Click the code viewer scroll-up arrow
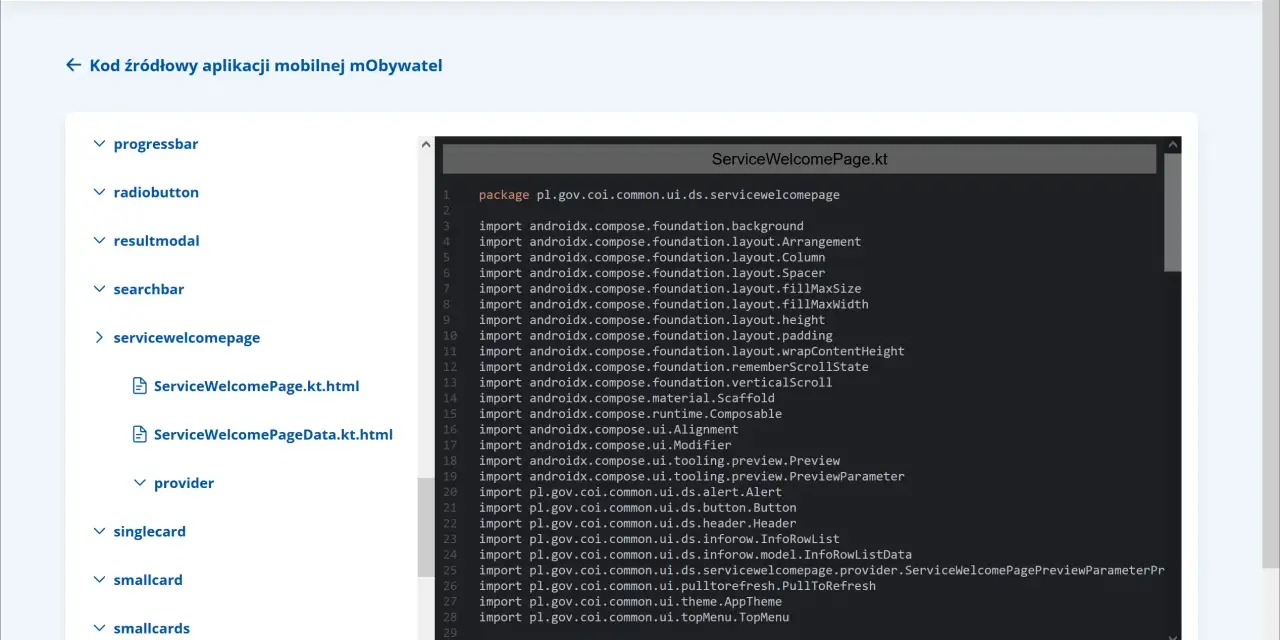Image resolution: width=1280 pixels, height=640 pixels. click(1173, 146)
